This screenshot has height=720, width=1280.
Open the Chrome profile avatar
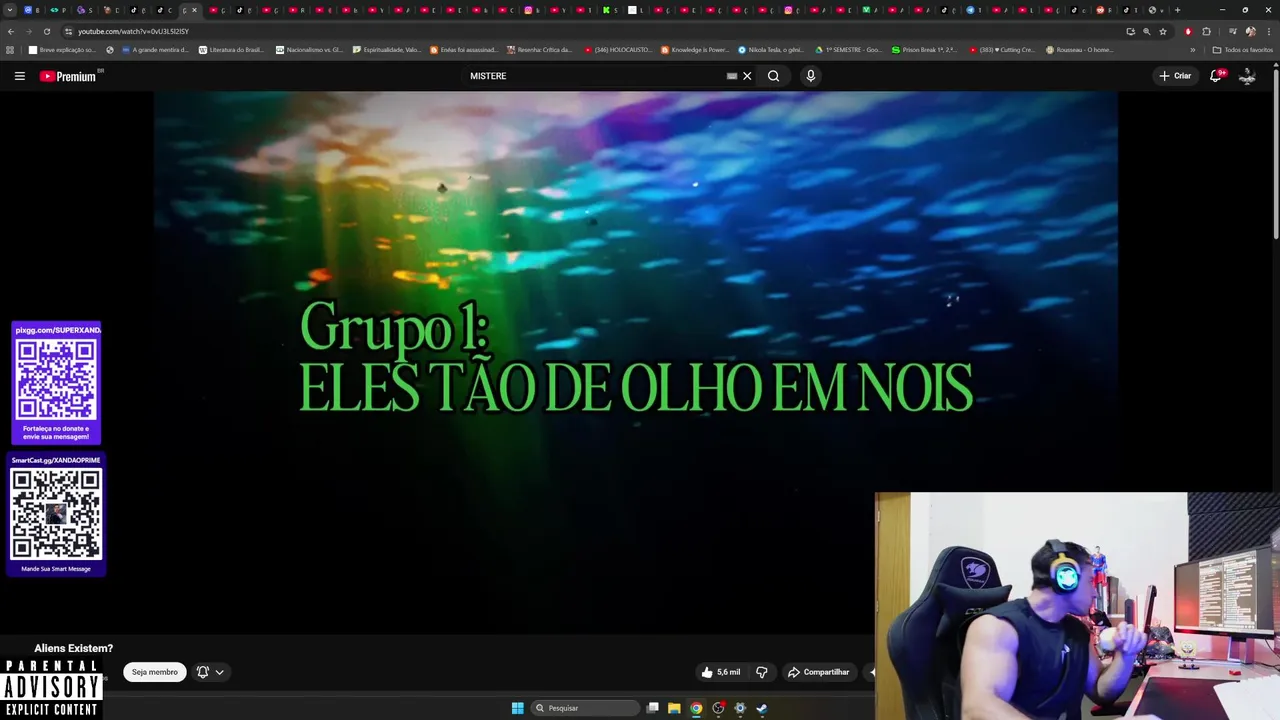click(1250, 31)
